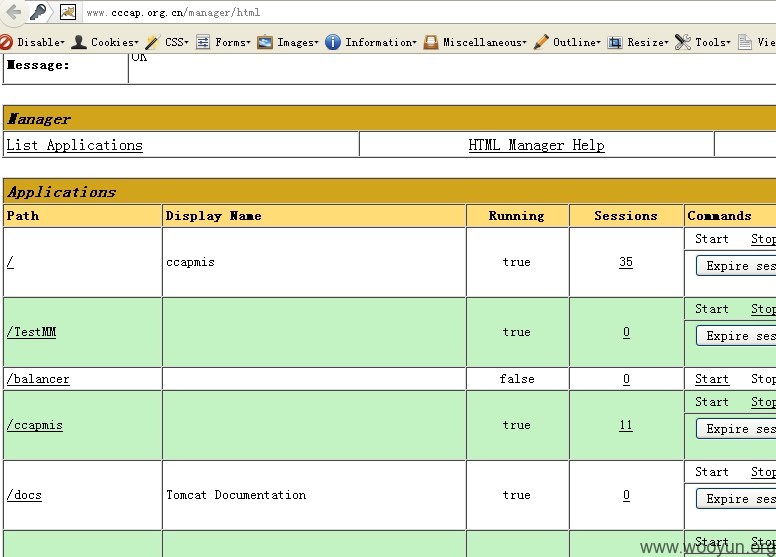Click the key icon beside the address bar
This screenshot has height=557, width=776.
(x=39, y=12)
